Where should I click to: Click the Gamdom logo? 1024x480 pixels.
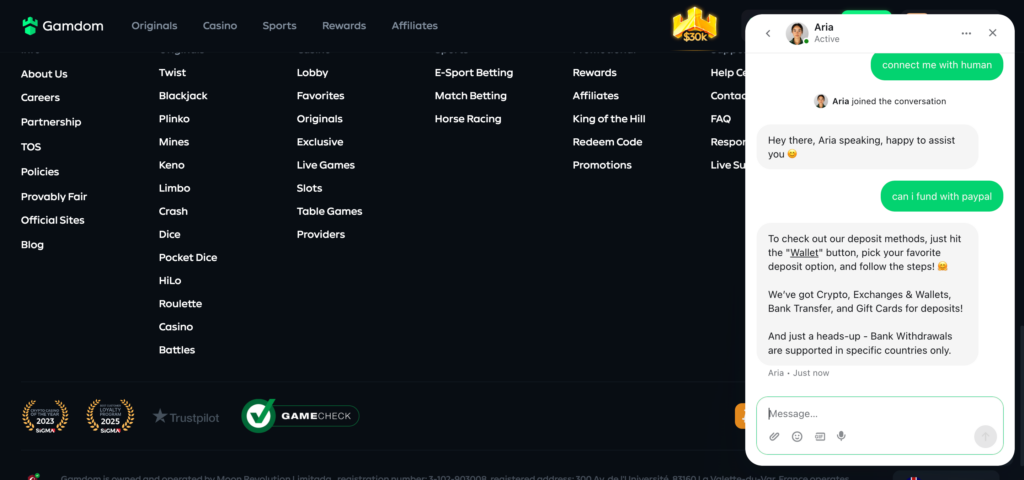click(x=63, y=26)
